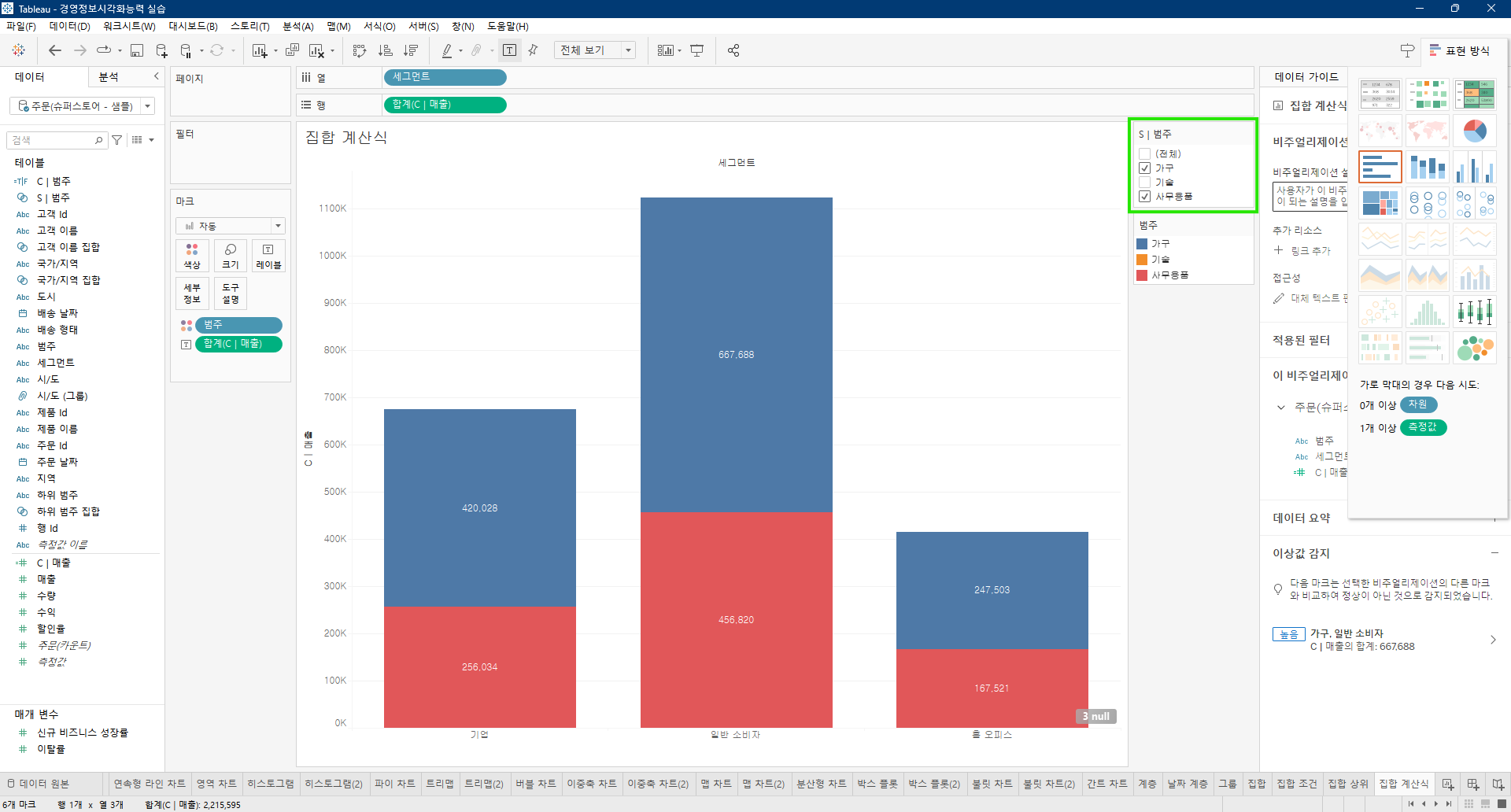The image size is (1511, 812).
Task: Click the duplicate sheet icon
Action: point(292,50)
